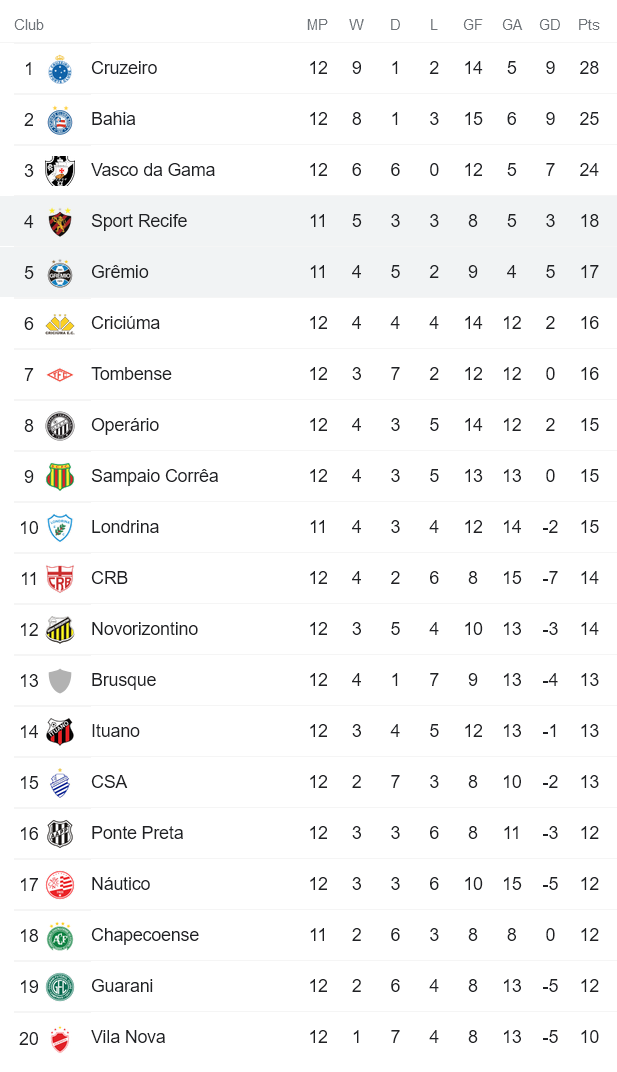Image resolution: width=617 pixels, height=1072 pixels.
Task: Select the Bahia team badge
Action: pos(60,119)
